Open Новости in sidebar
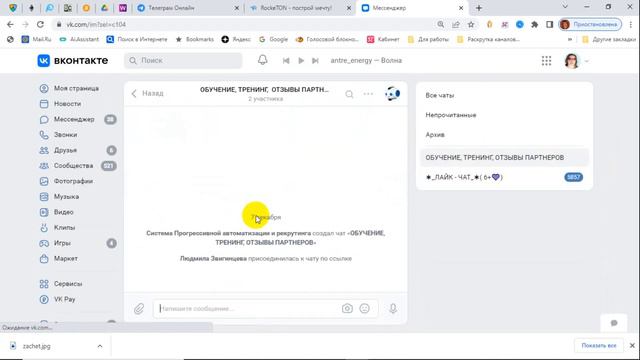The width and height of the screenshot is (640, 360). pyautogui.click(x=60, y=104)
